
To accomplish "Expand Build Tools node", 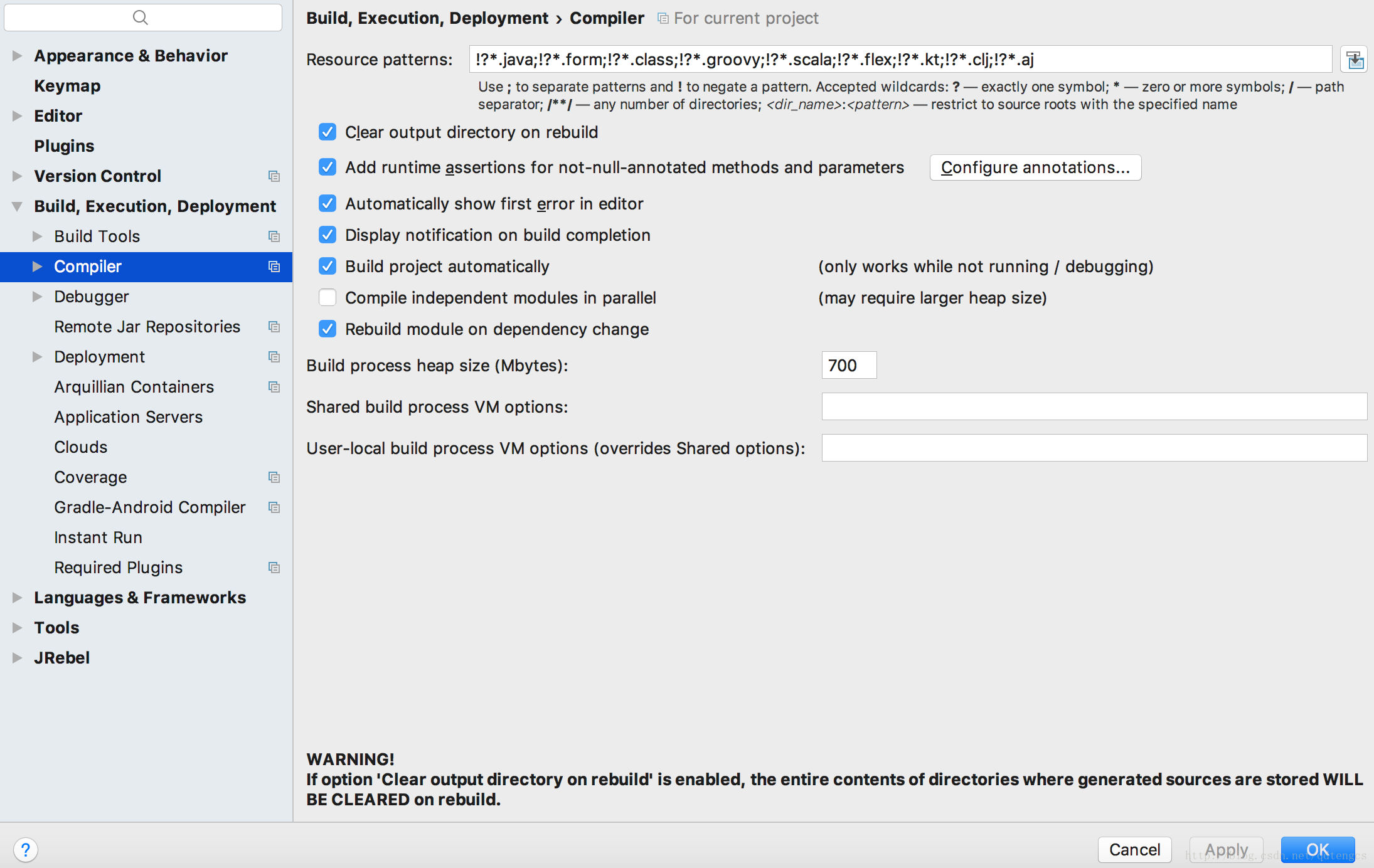I will tap(38, 236).
